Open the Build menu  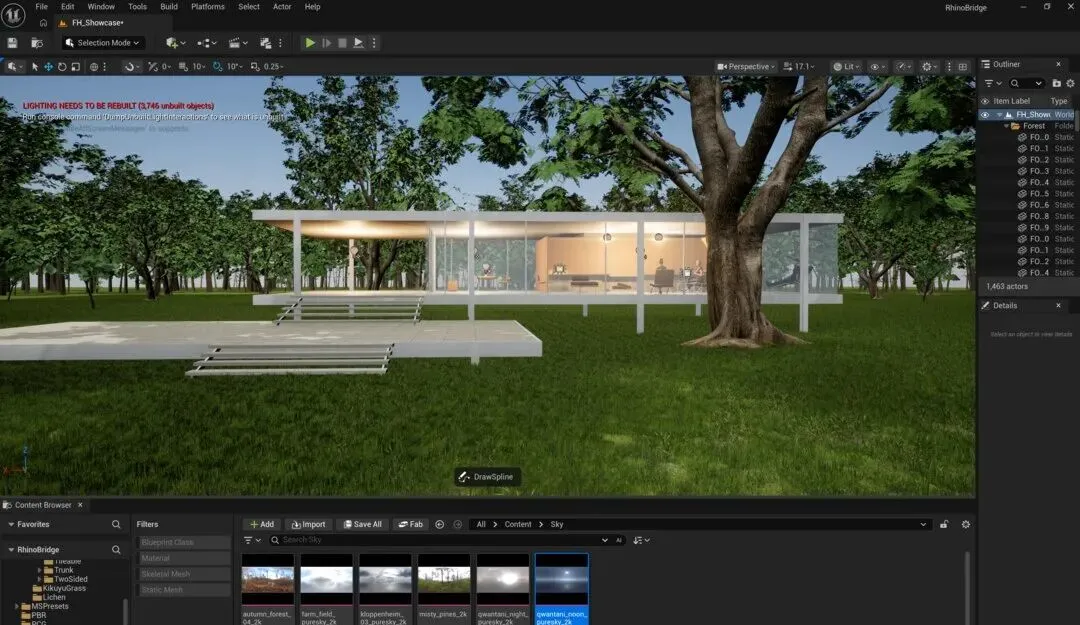169,7
